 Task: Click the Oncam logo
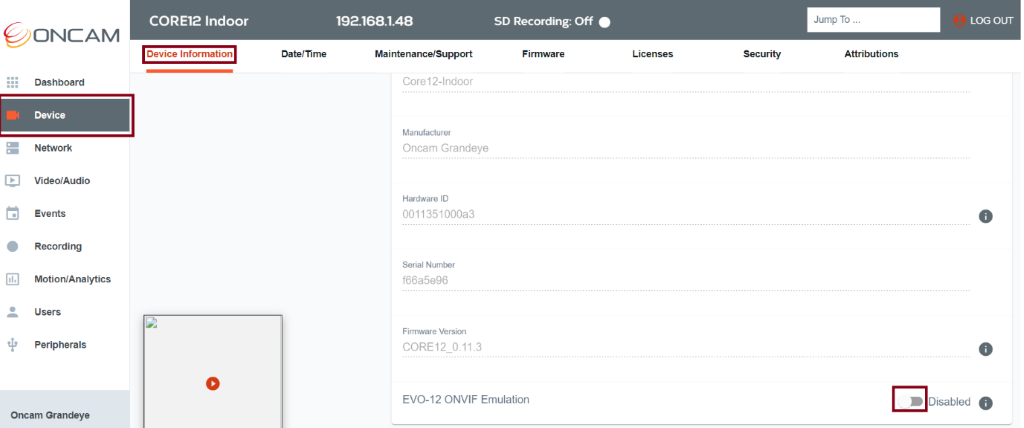(62, 35)
